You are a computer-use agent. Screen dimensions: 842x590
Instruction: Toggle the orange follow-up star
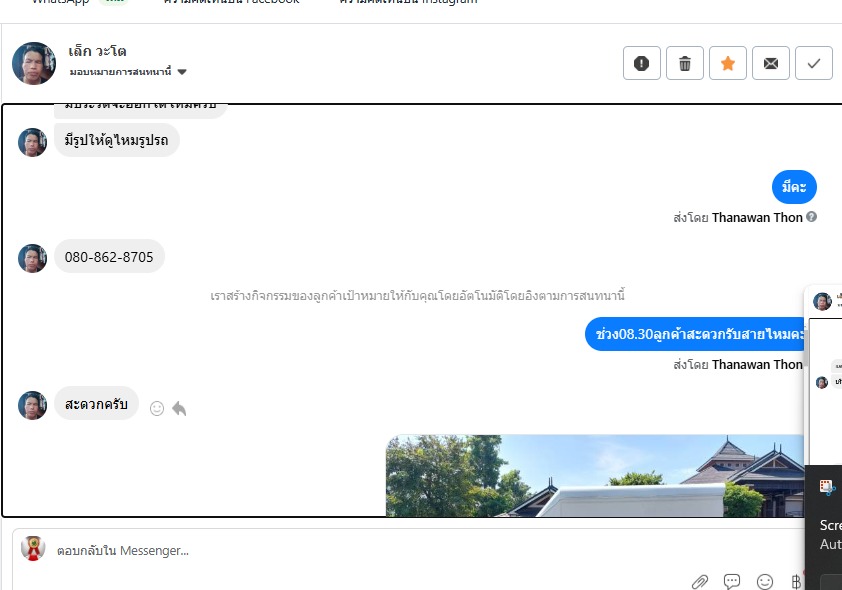(728, 63)
